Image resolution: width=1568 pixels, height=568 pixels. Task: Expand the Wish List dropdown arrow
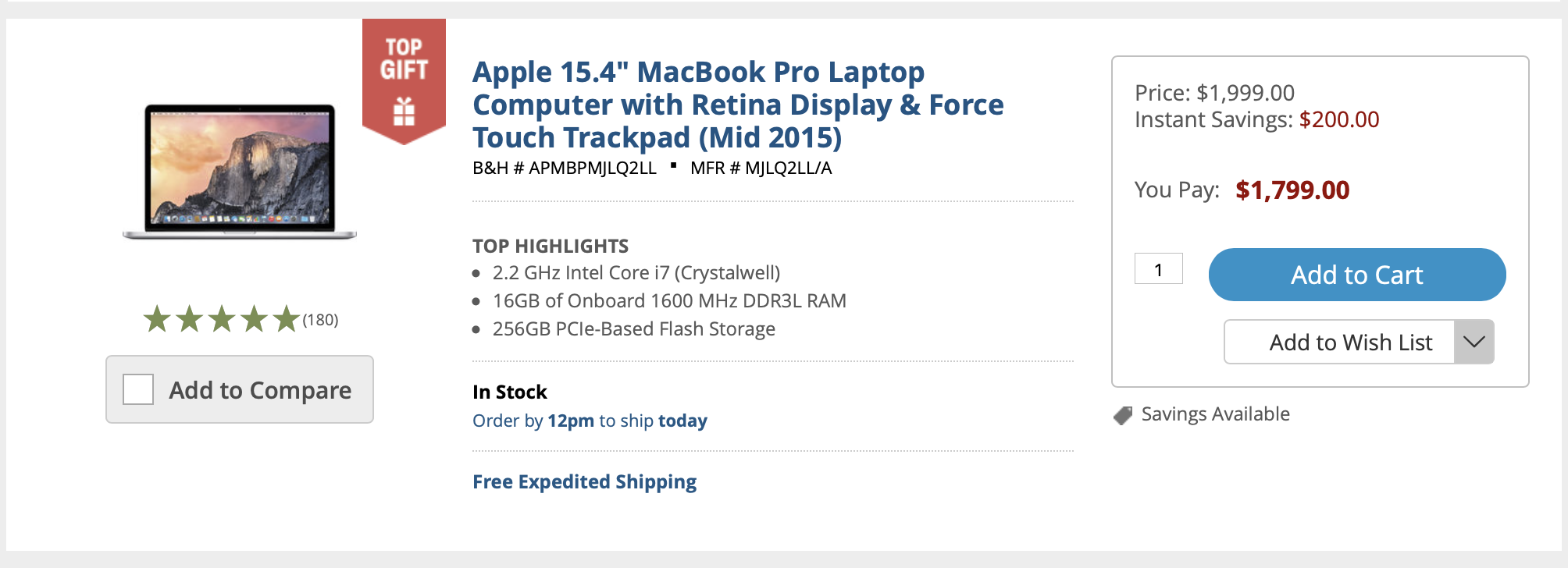point(1474,342)
